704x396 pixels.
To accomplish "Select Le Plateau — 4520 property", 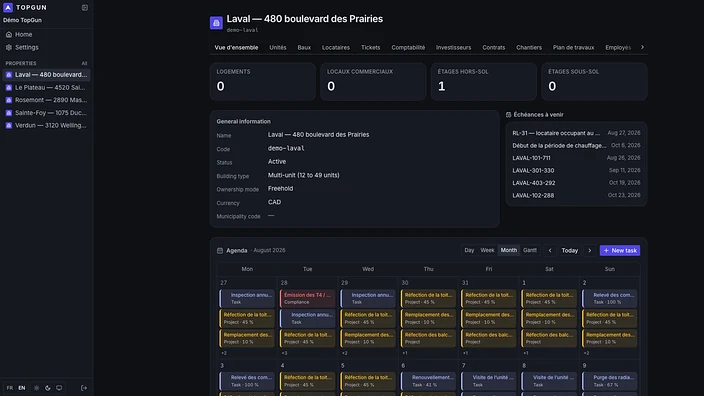I will pyautogui.click(x=46, y=88).
